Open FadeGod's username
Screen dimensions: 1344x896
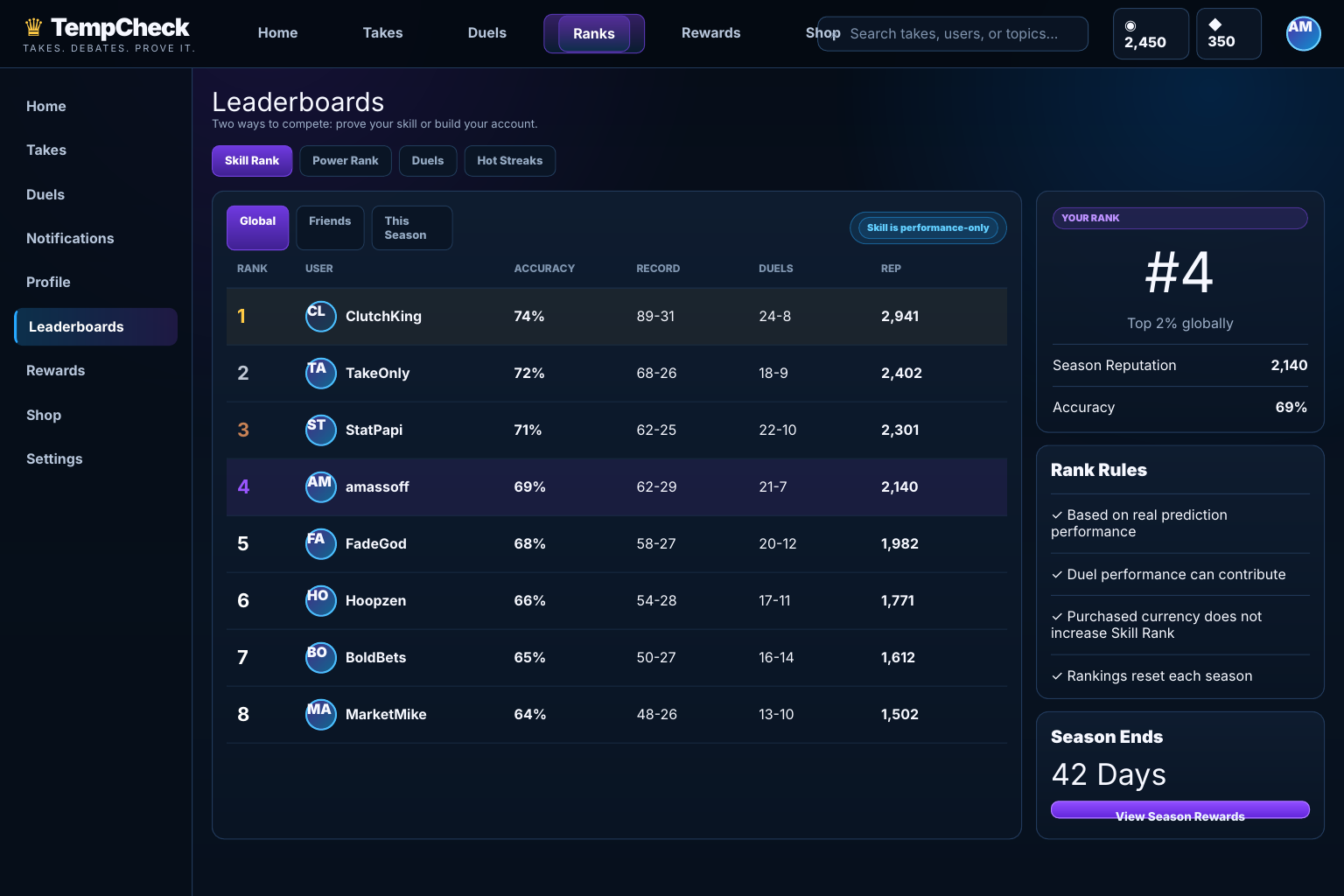[375, 543]
